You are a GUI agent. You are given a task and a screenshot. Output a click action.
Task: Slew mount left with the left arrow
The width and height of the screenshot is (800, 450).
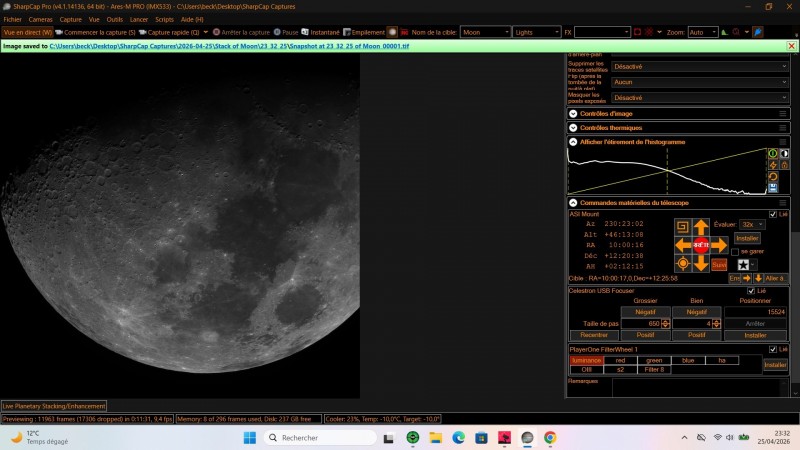point(683,245)
